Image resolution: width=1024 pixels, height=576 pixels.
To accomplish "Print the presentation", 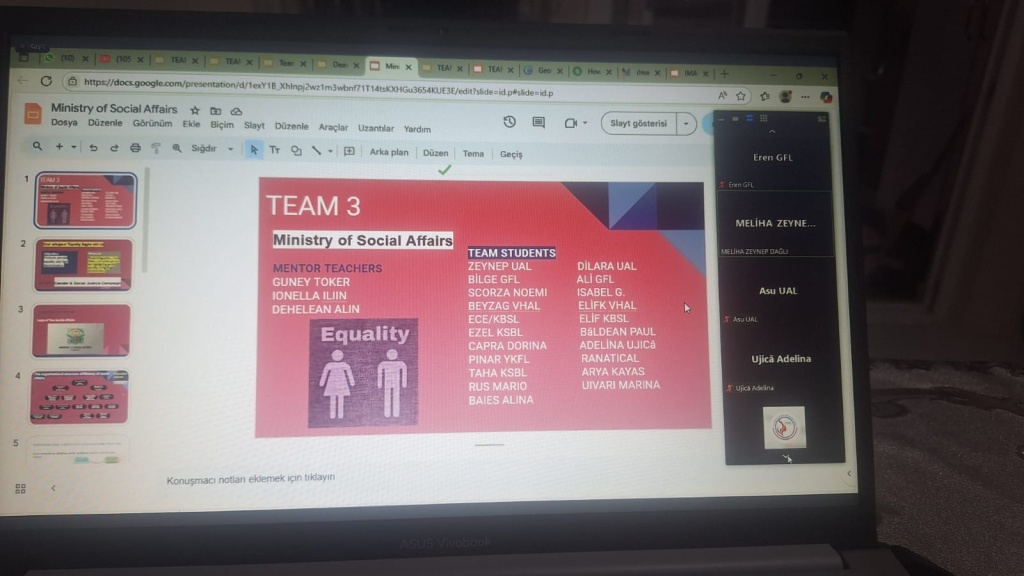I will tap(135, 148).
